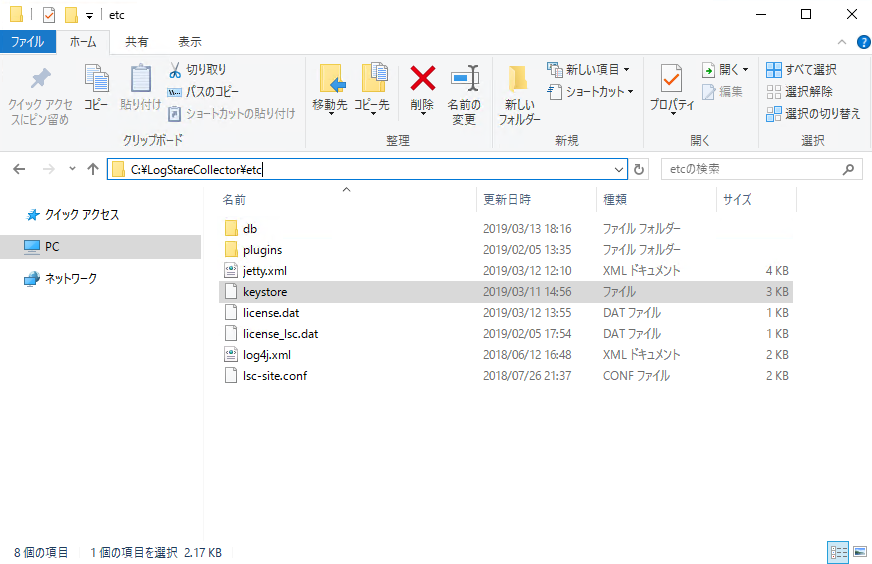The width and height of the screenshot is (872, 564).
Task: Expand address bar history dropdown
Action: click(x=618, y=170)
